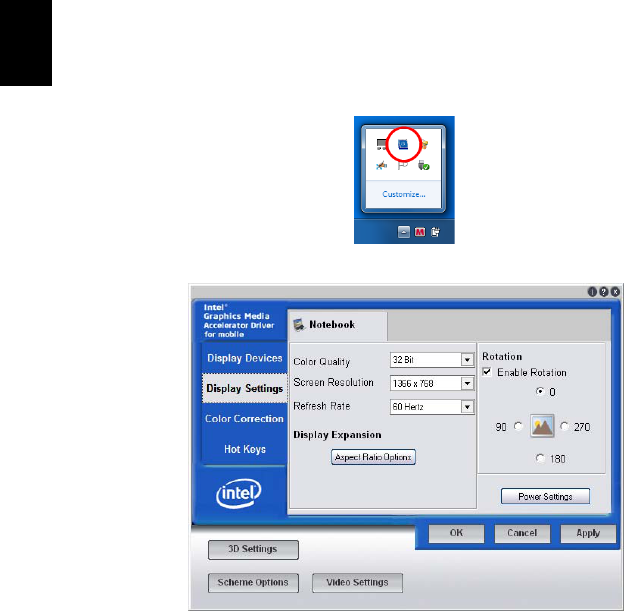Click the Cancel button

point(522,533)
